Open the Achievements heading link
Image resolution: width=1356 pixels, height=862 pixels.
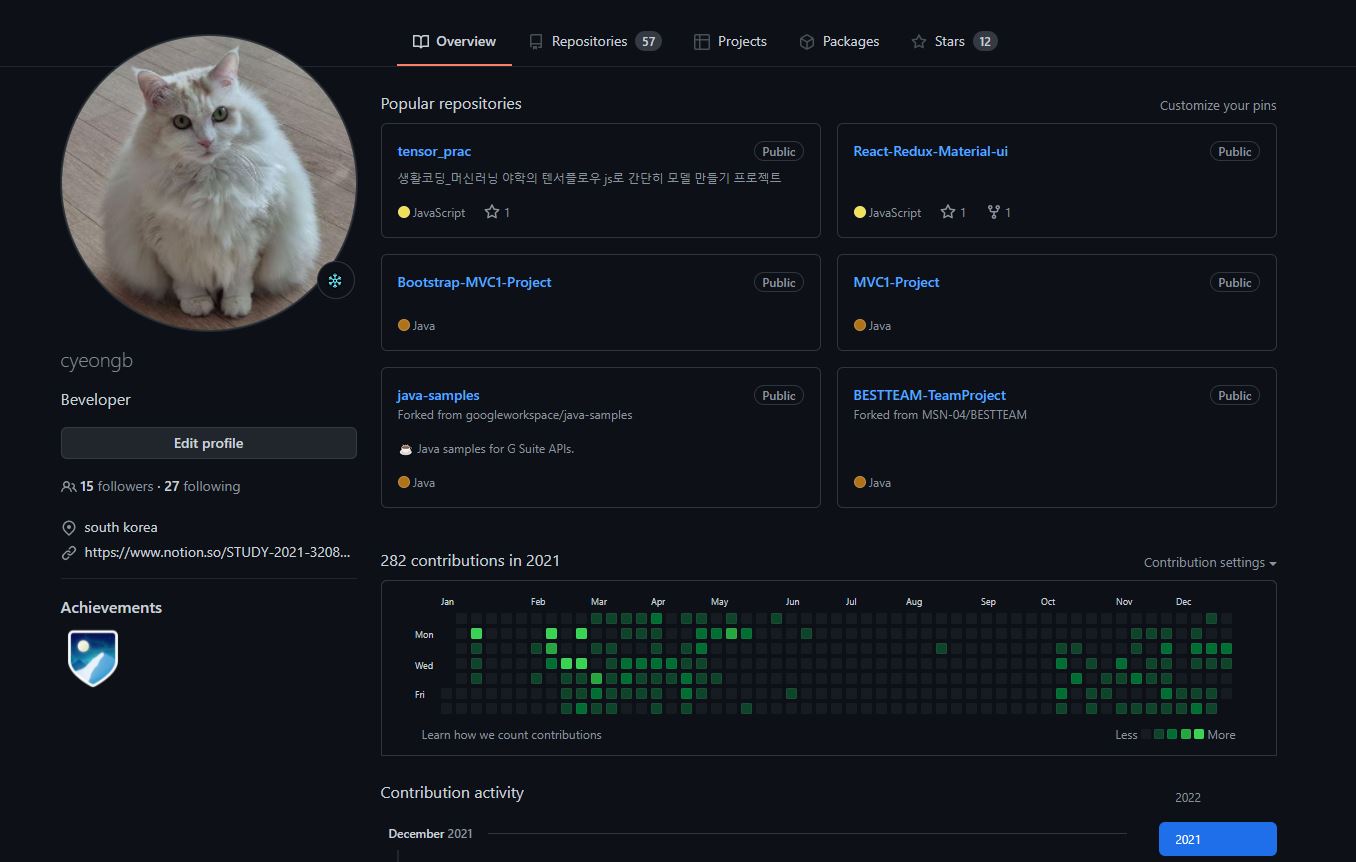tap(111, 607)
